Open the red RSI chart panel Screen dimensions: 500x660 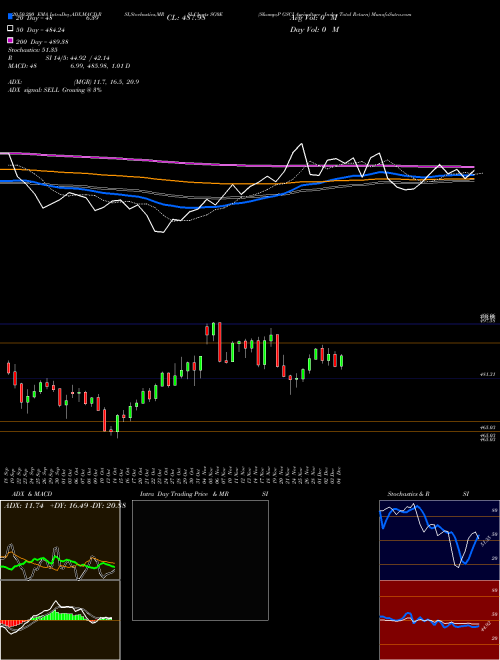(x=439, y=620)
